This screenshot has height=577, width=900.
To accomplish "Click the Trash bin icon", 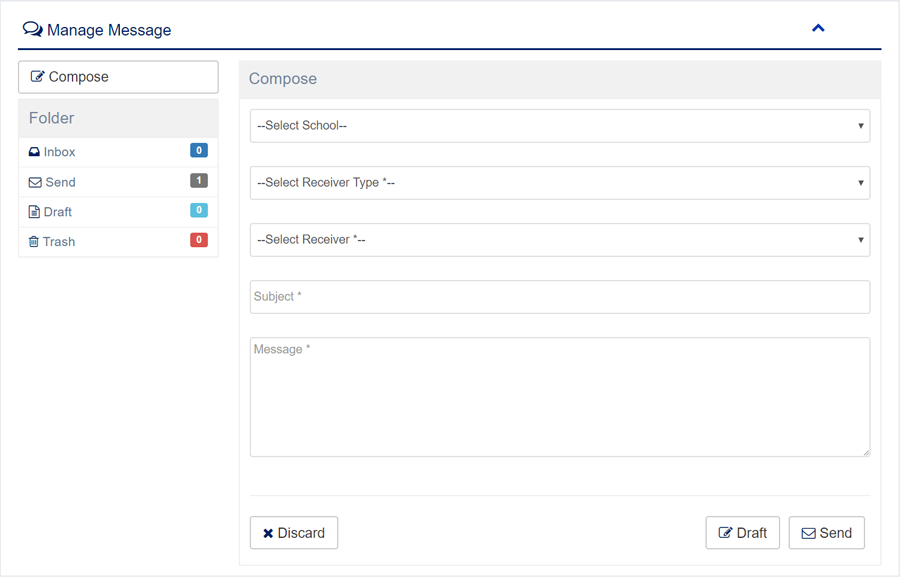I will coord(34,242).
